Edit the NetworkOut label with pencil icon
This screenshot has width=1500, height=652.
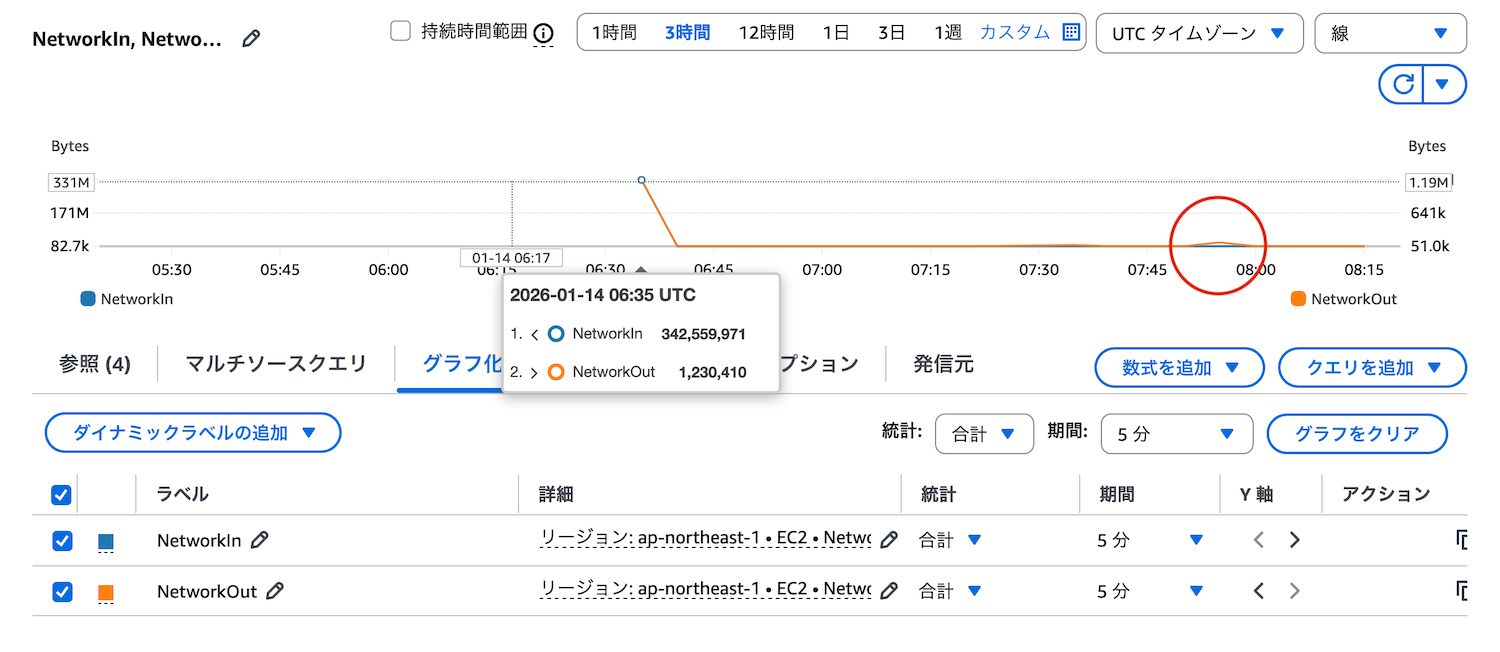275,591
